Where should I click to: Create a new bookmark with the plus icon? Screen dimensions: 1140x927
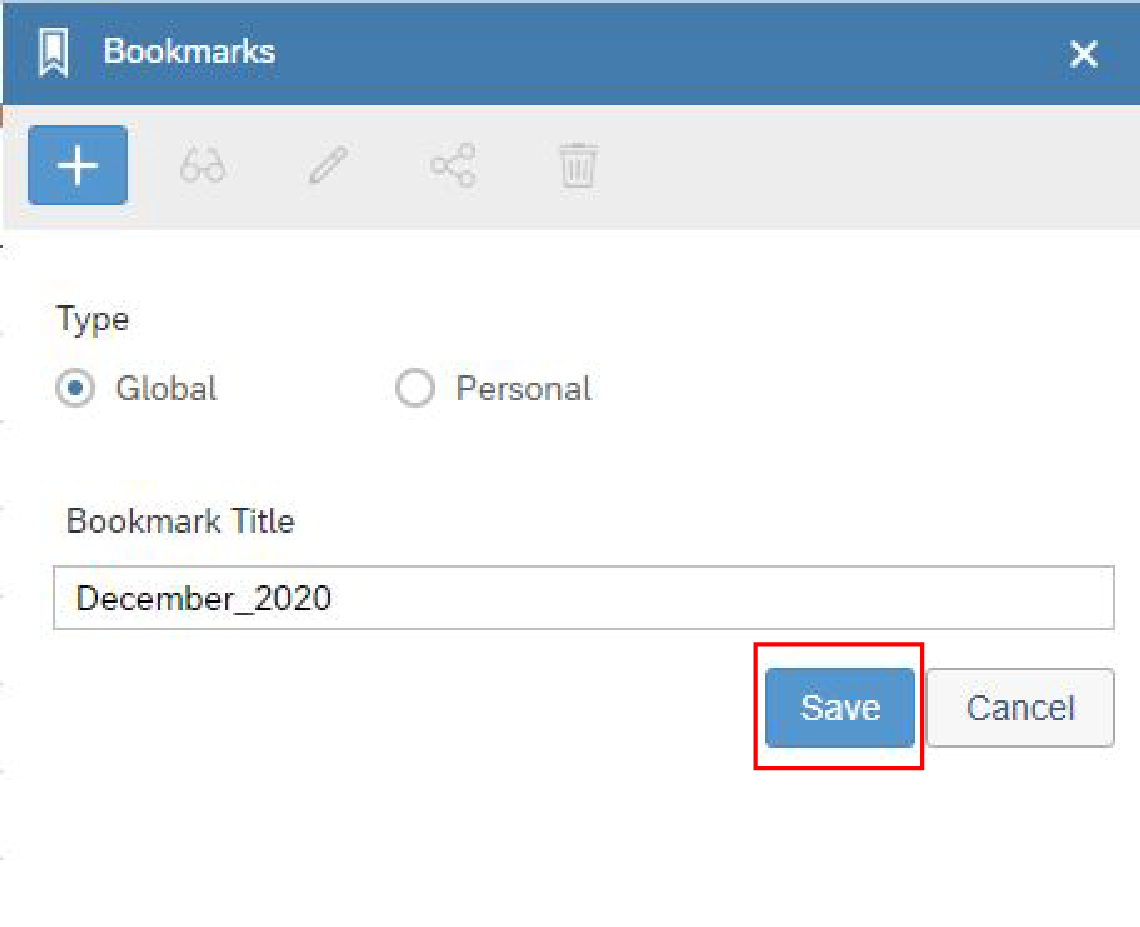[x=77, y=165]
